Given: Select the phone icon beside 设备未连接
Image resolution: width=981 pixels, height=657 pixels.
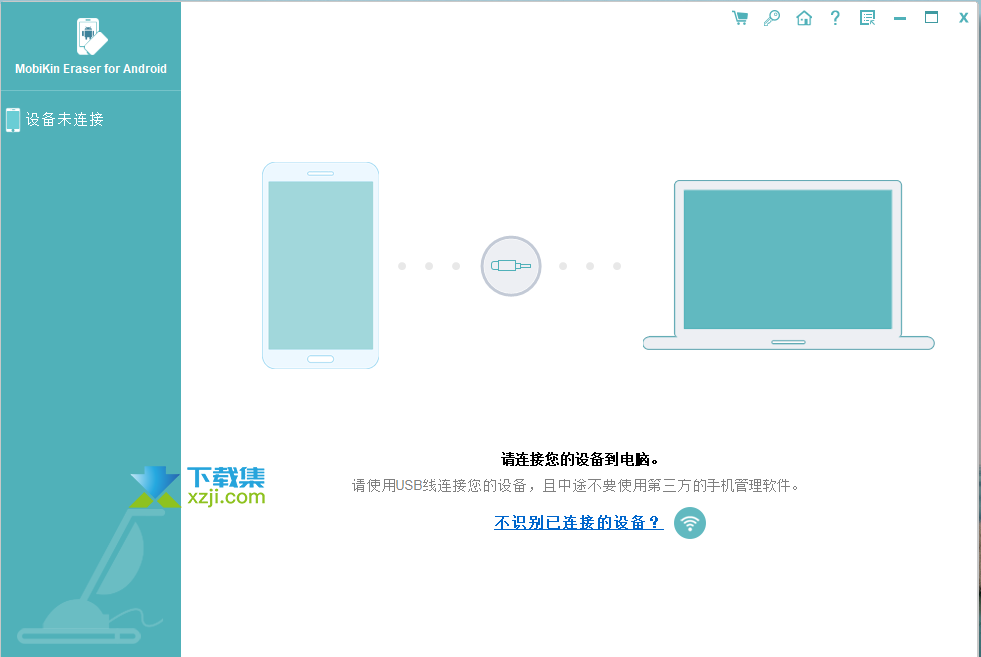Looking at the screenshot, I should coord(13,120).
